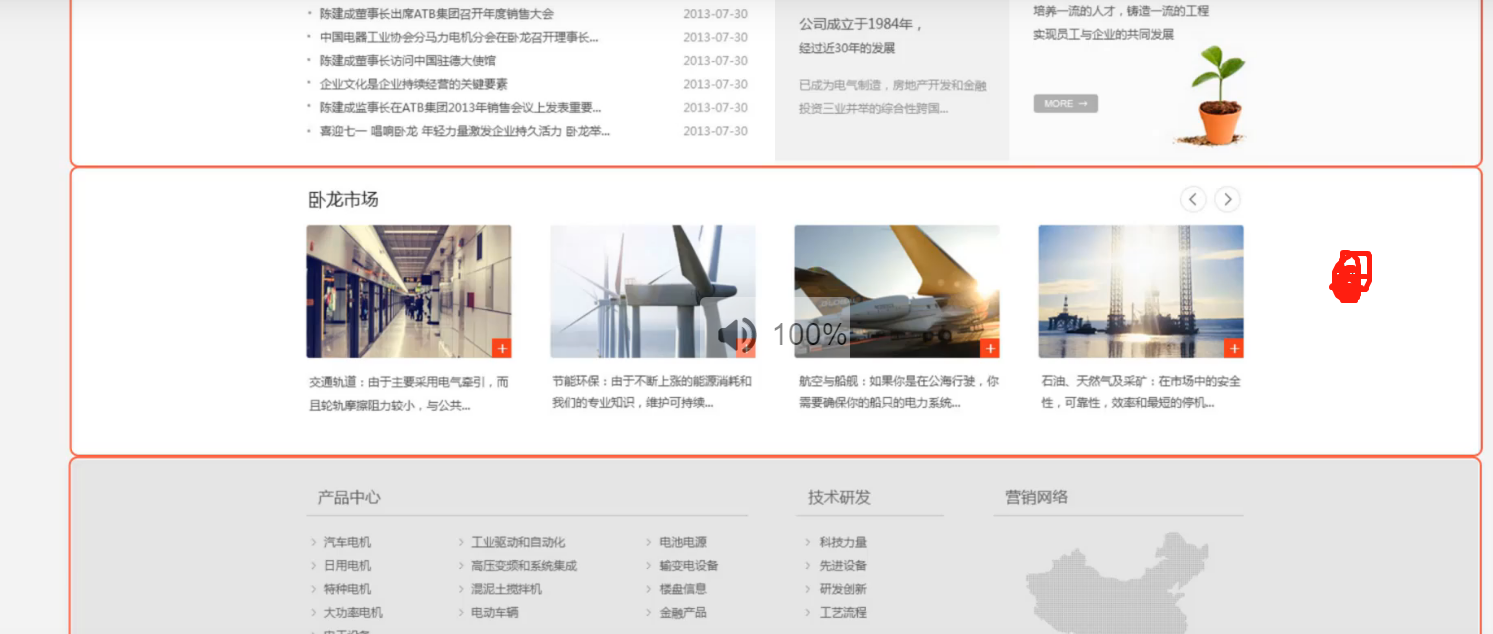Click the 已成为电气制造,房地产开发和金融 paragraph
Image resolution: width=1493 pixels, height=634 pixels.
click(x=893, y=97)
